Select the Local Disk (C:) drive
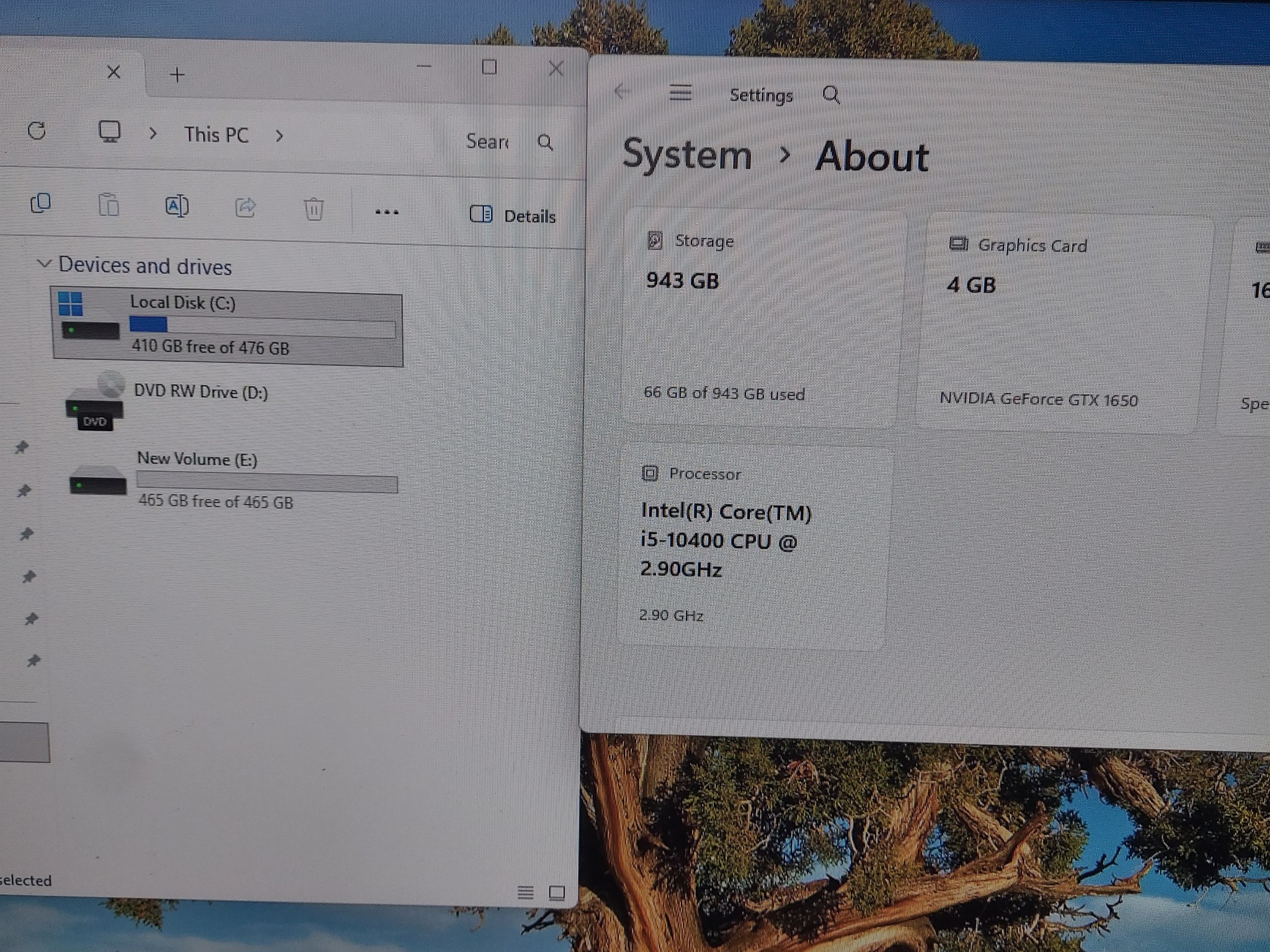The width and height of the screenshot is (1270, 952). (x=227, y=326)
